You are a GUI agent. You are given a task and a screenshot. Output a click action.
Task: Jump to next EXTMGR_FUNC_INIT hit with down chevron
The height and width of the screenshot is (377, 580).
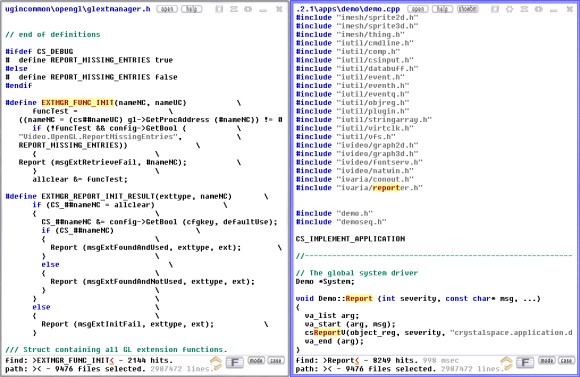pyautogui.click(x=217, y=367)
